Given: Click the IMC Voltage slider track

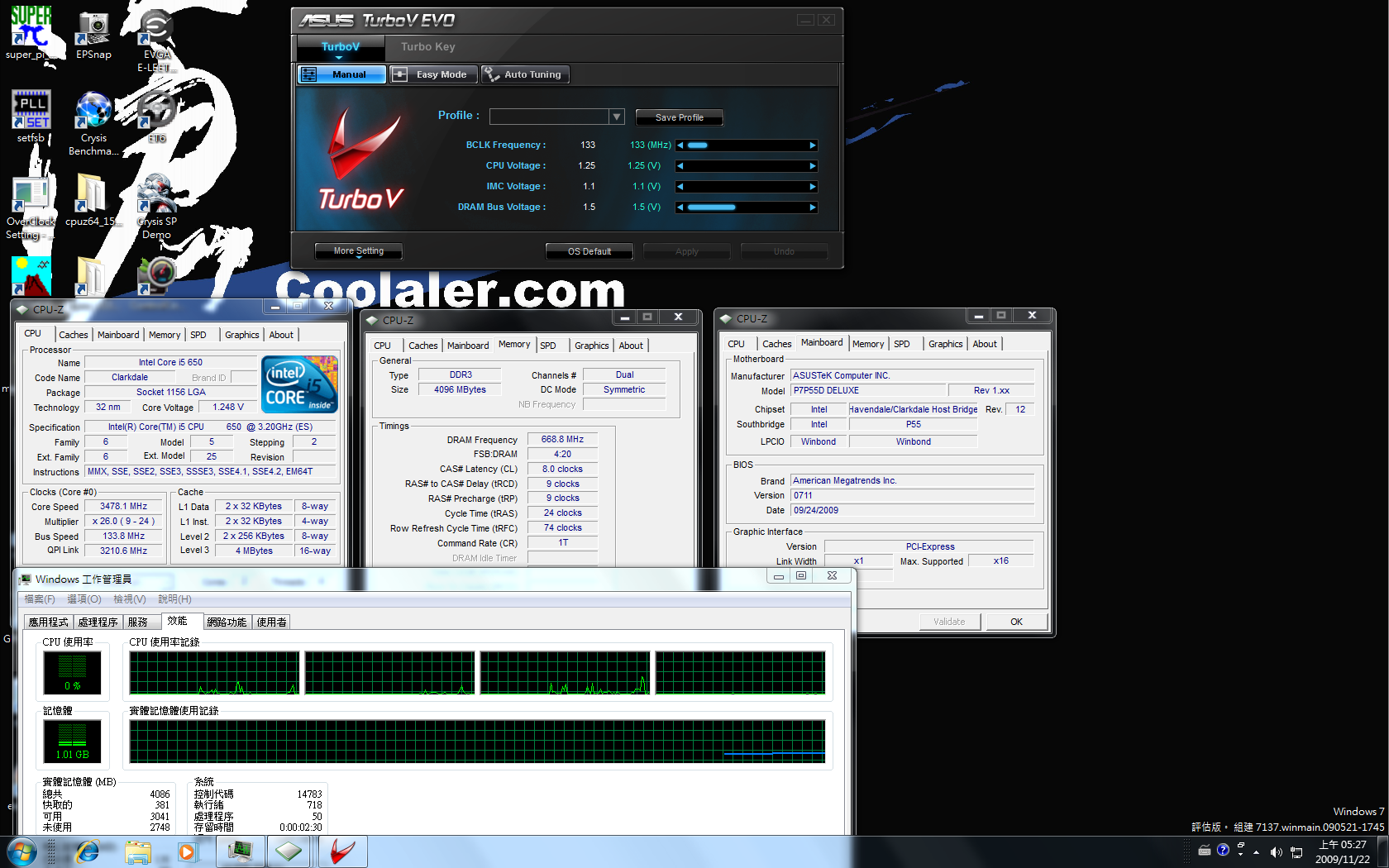Looking at the screenshot, I should click(747, 187).
